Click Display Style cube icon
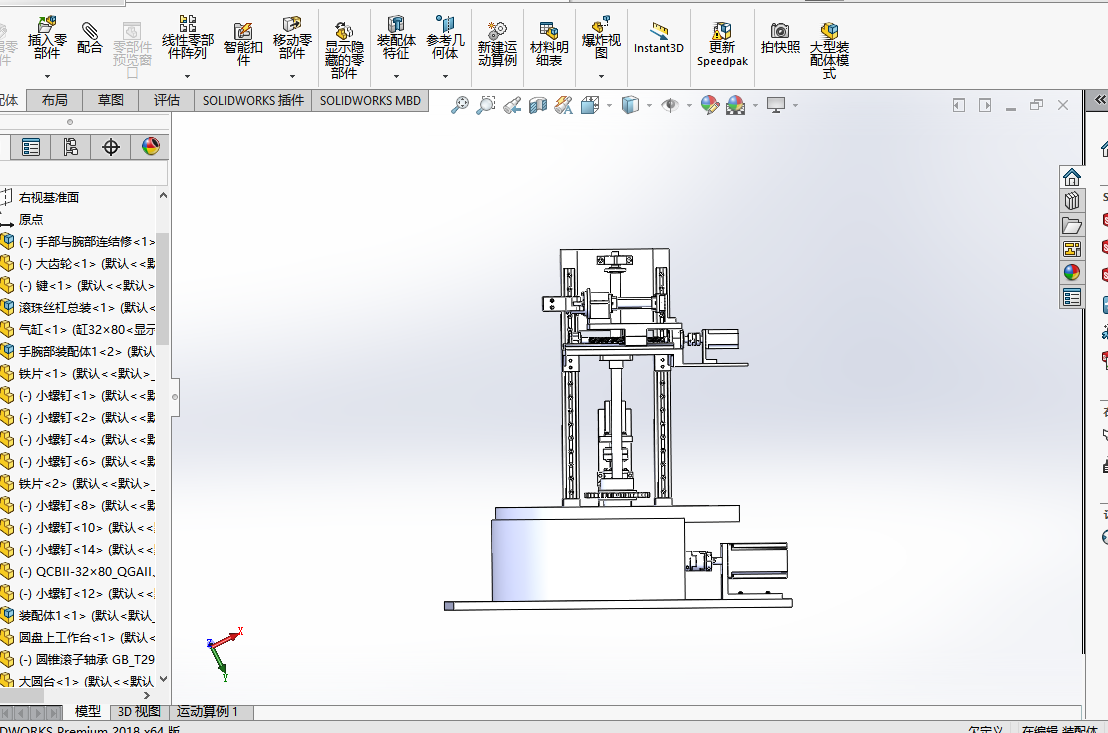 tap(630, 105)
